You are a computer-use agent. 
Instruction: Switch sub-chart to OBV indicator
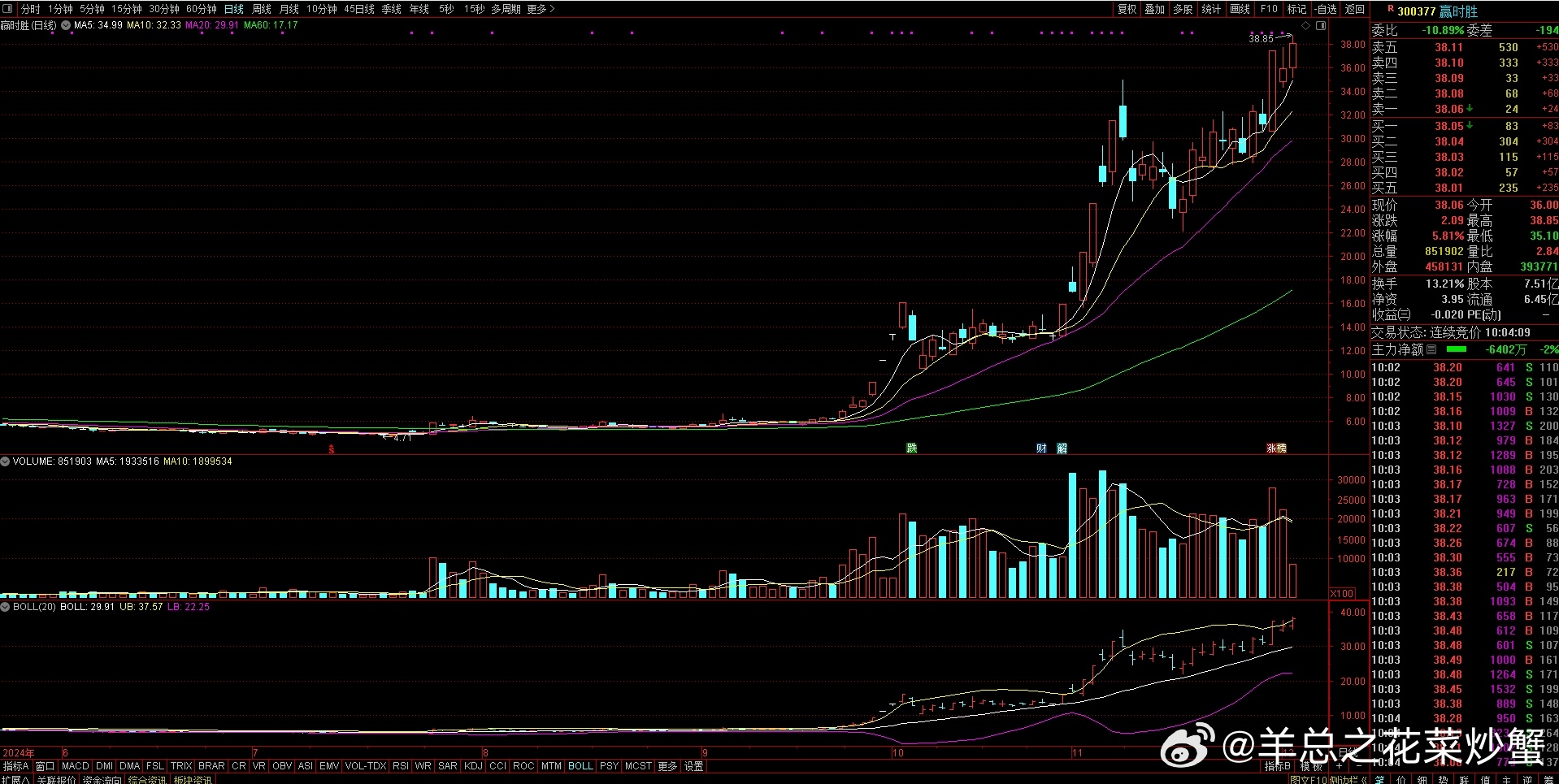pos(282,766)
